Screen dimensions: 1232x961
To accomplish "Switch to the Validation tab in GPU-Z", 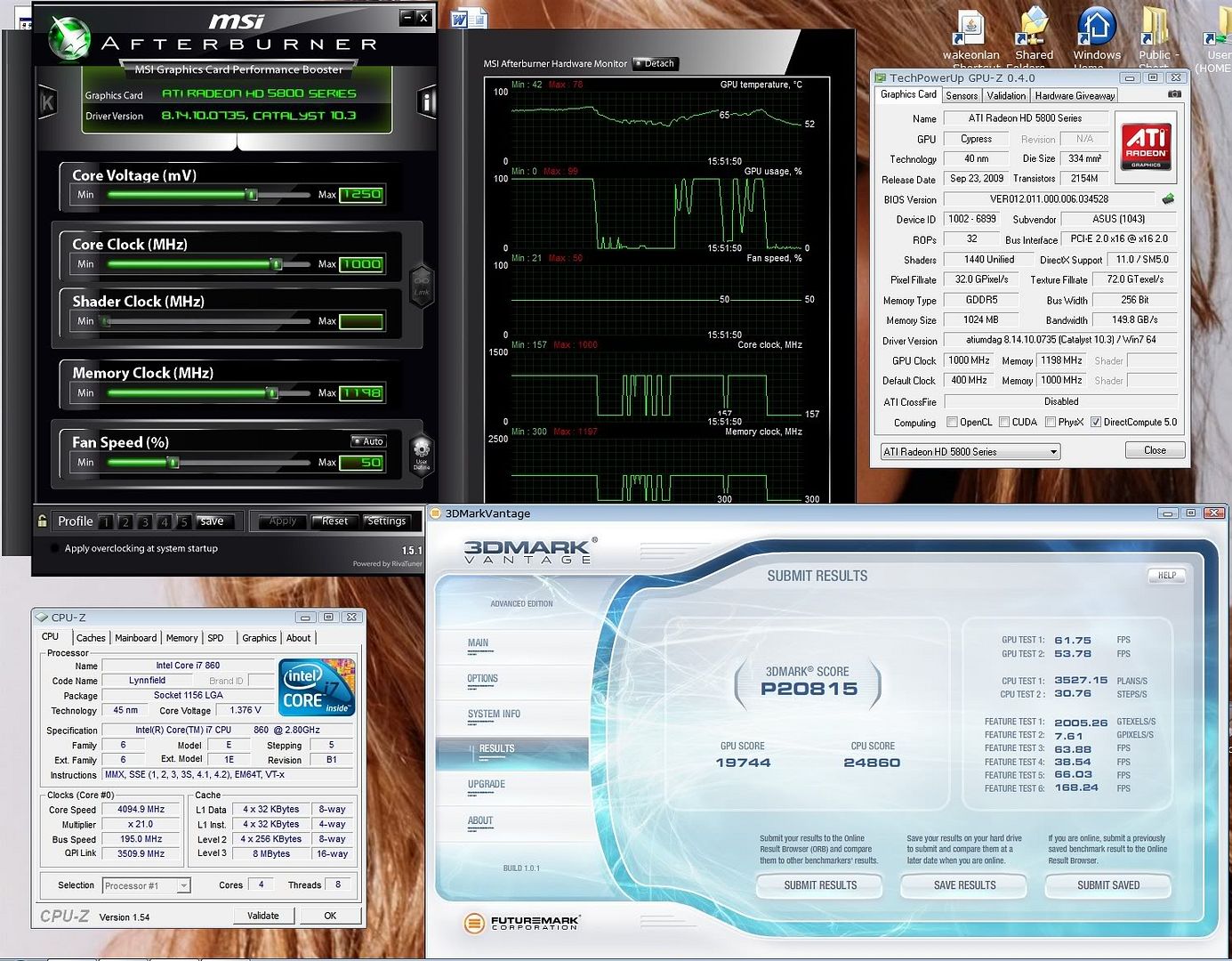I will 1006,95.
